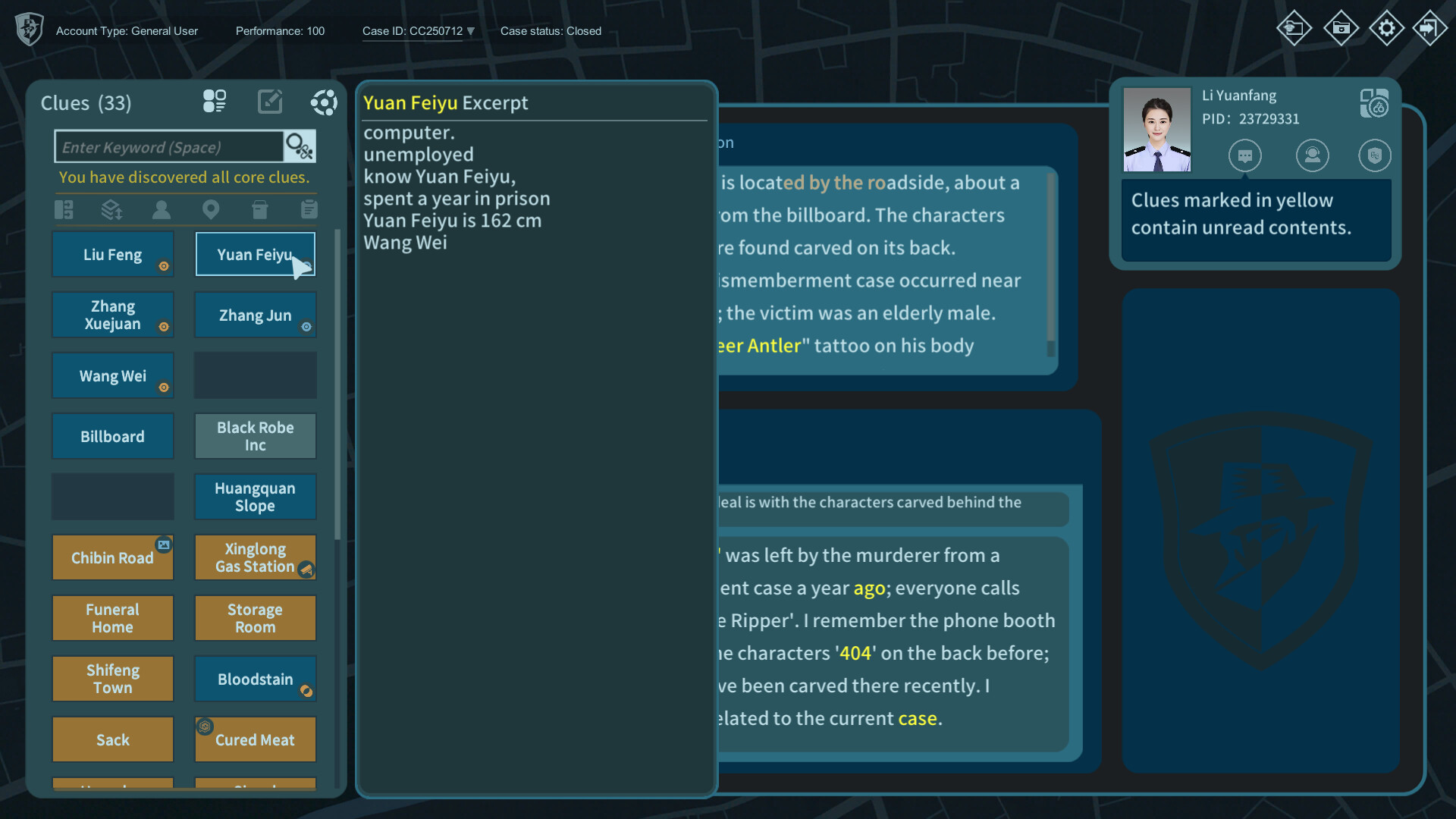Switch to the card-swap filter tab in Clues
This screenshot has height=819, width=1456.
(x=64, y=209)
